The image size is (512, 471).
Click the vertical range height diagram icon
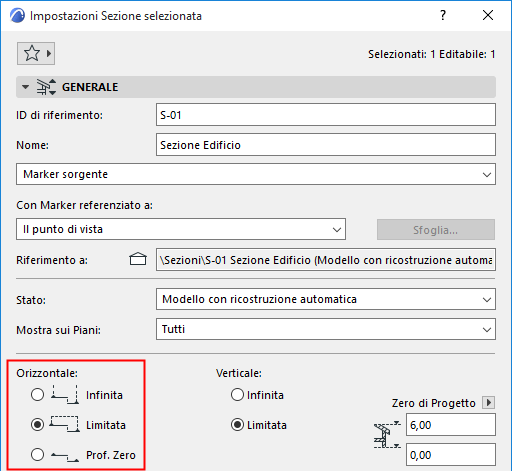[x=387, y=435]
